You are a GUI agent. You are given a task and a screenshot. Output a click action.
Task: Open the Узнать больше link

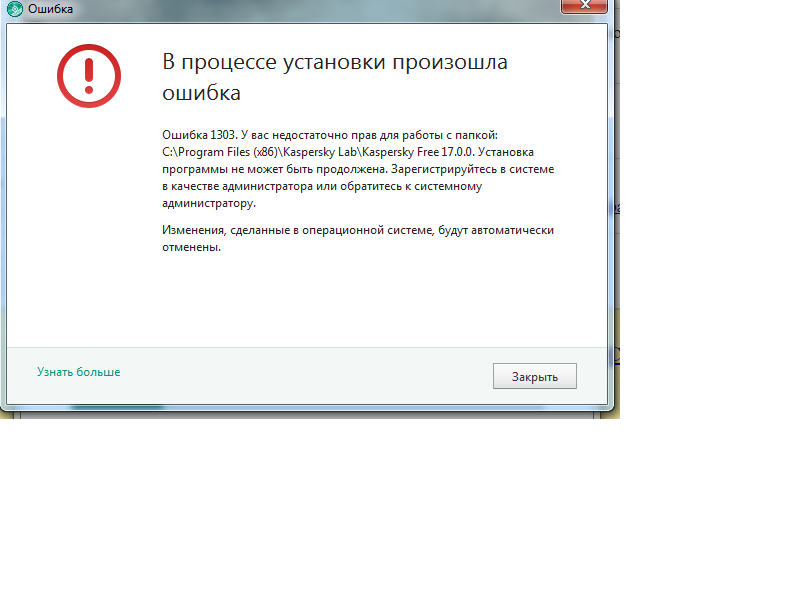point(79,372)
